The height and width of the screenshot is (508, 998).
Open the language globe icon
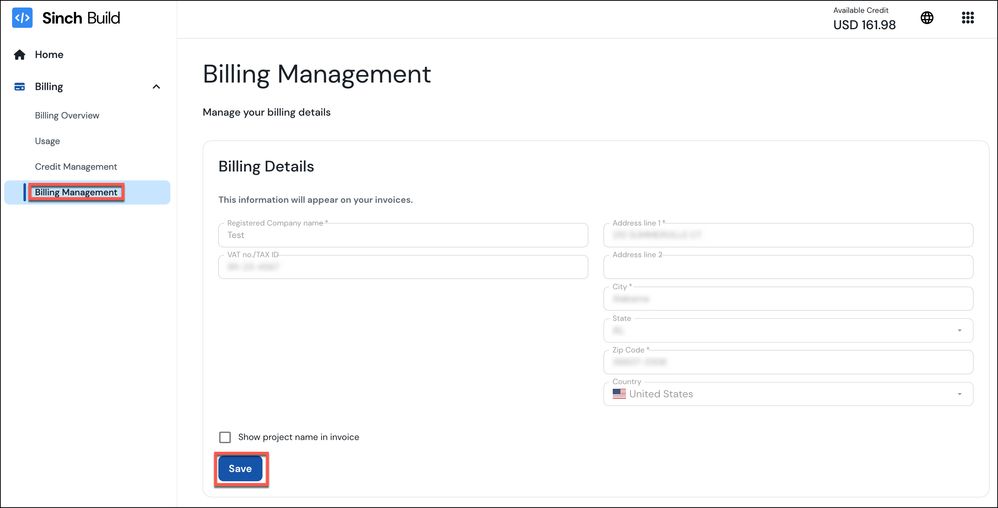927,18
